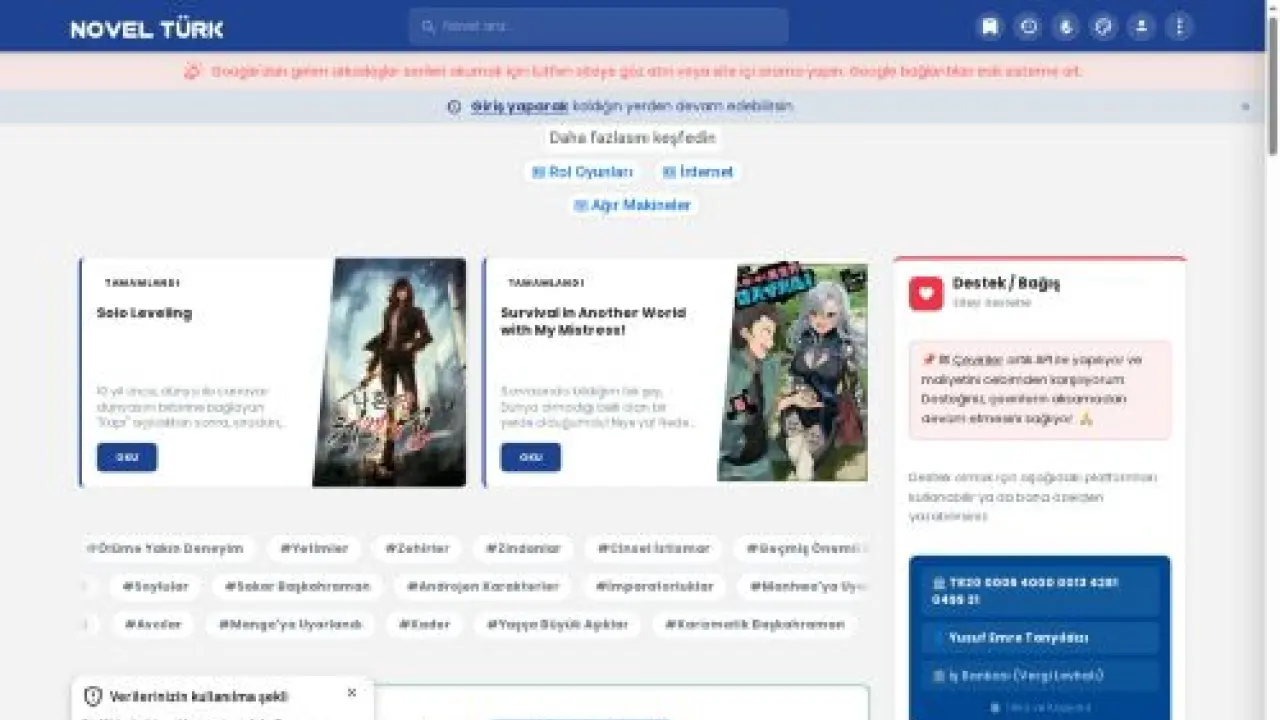Open user account profile icon
Image resolution: width=1280 pixels, height=720 pixels.
click(x=1141, y=27)
